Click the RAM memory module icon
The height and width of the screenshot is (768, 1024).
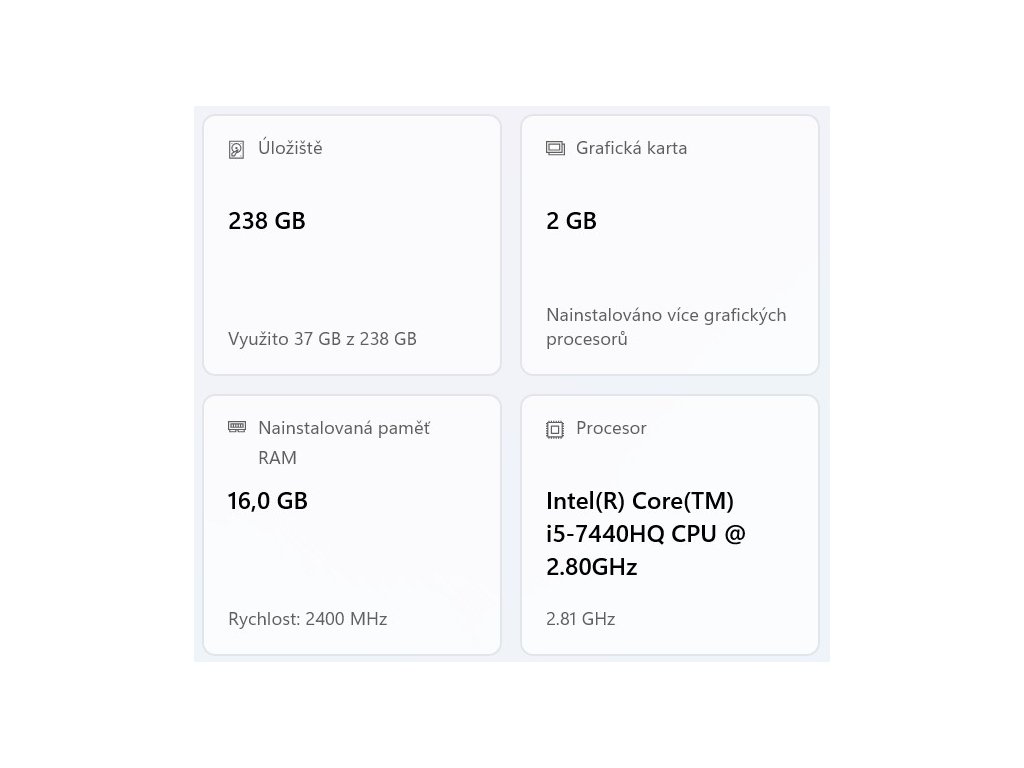237,426
